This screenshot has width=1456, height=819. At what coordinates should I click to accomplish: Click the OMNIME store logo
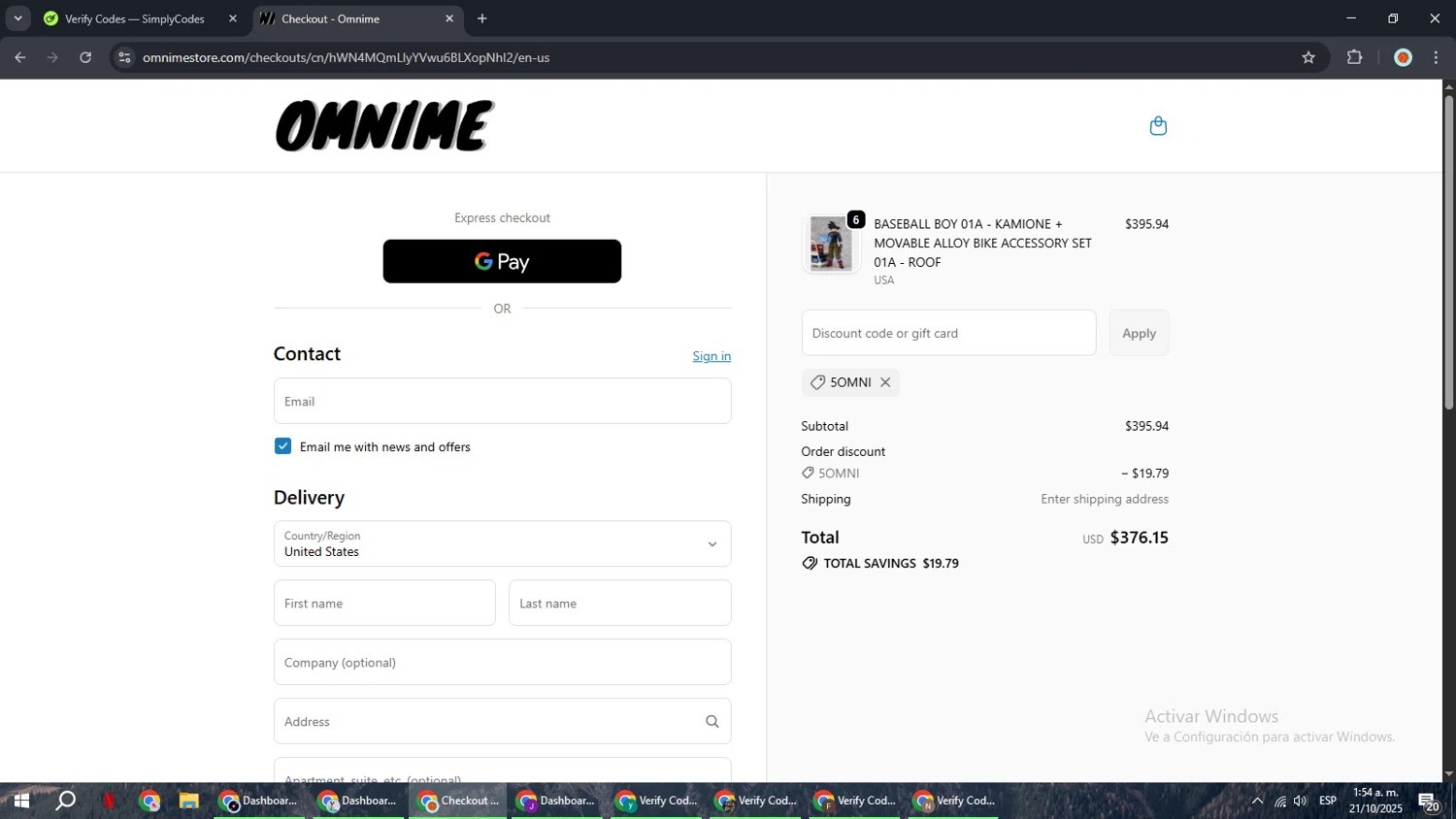click(385, 126)
